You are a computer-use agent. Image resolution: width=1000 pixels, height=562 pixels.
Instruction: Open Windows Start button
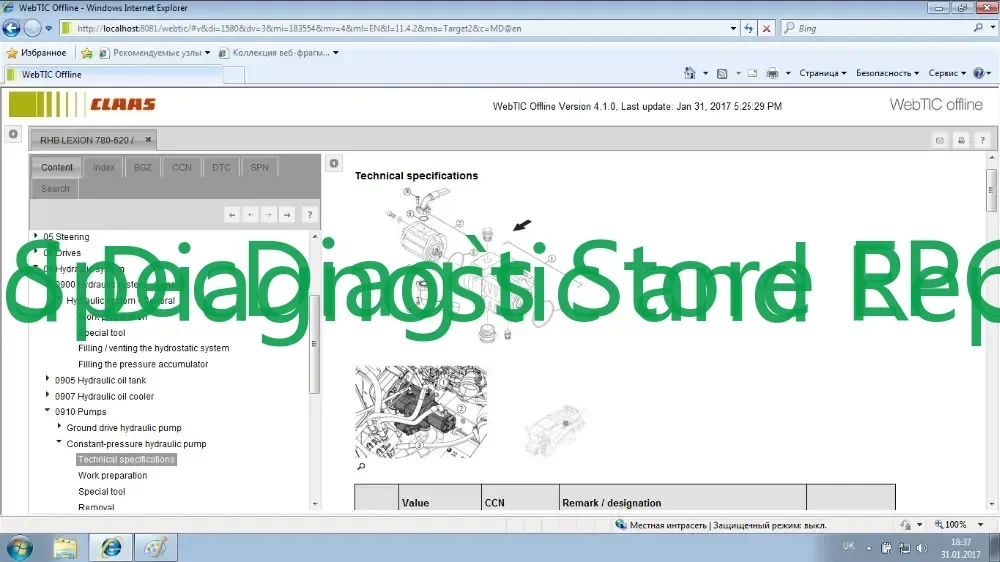click(x=19, y=548)
